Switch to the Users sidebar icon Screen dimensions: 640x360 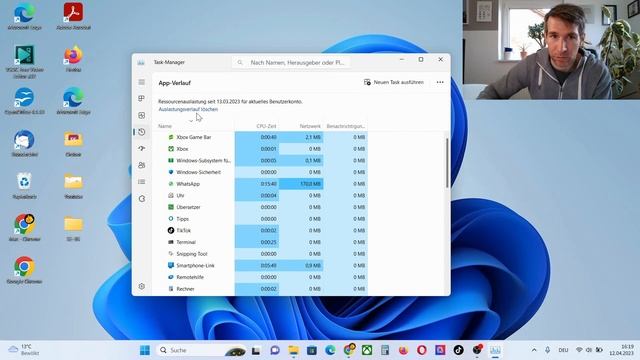click(x=142, y=165)
